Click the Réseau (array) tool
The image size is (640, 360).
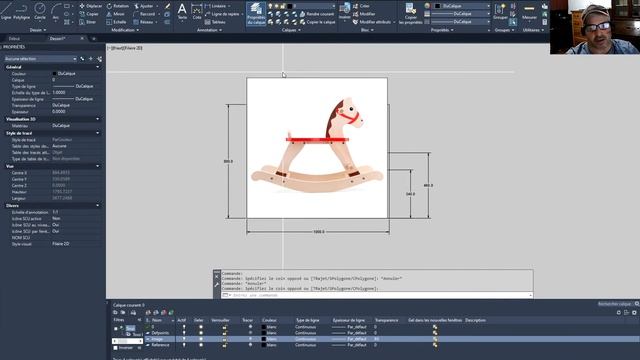143,22
